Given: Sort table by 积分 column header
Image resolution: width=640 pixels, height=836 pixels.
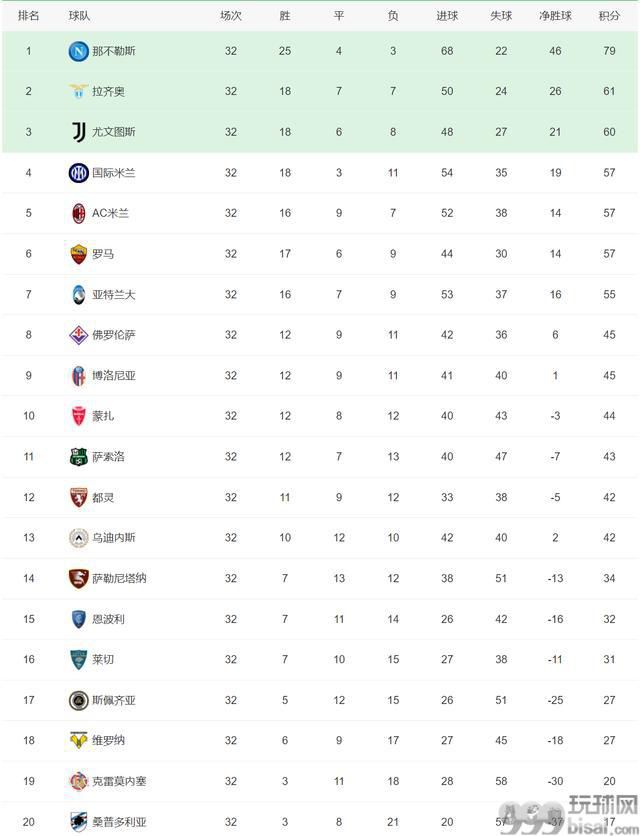Looking at the screenshot, I should [x=609, y=15].
